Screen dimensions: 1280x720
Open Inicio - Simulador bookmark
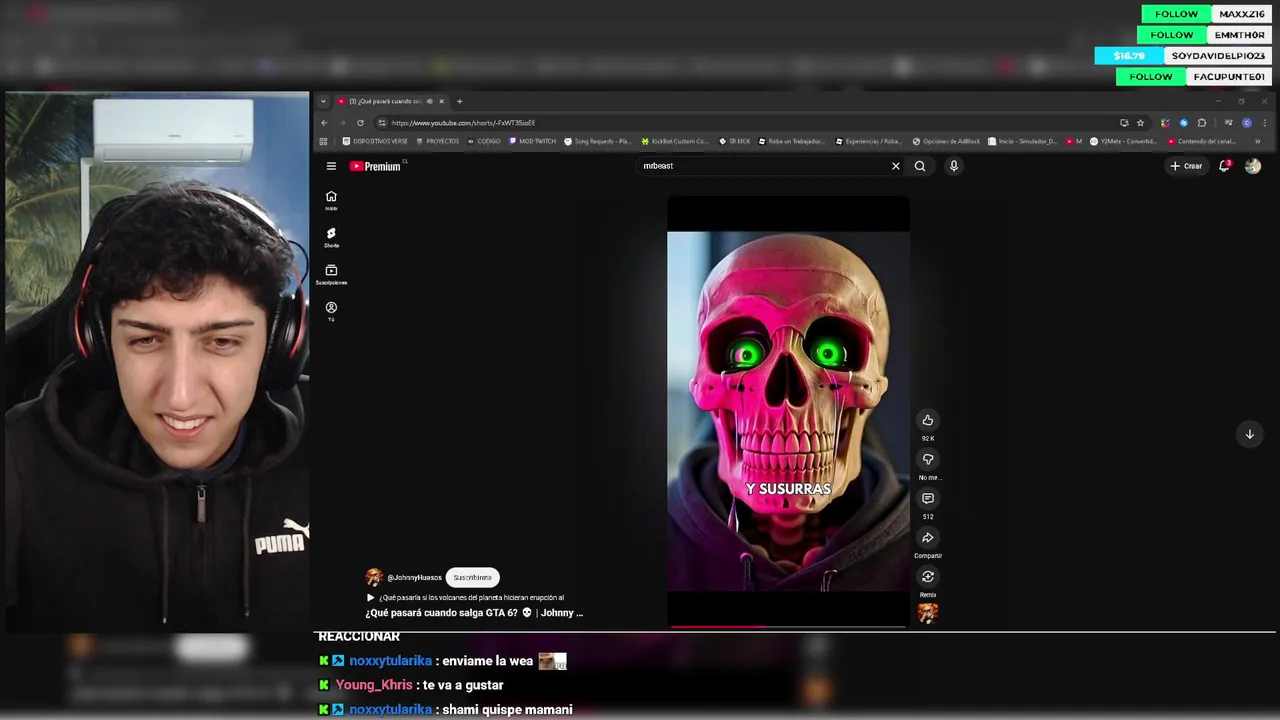(x=1022, y=141)
